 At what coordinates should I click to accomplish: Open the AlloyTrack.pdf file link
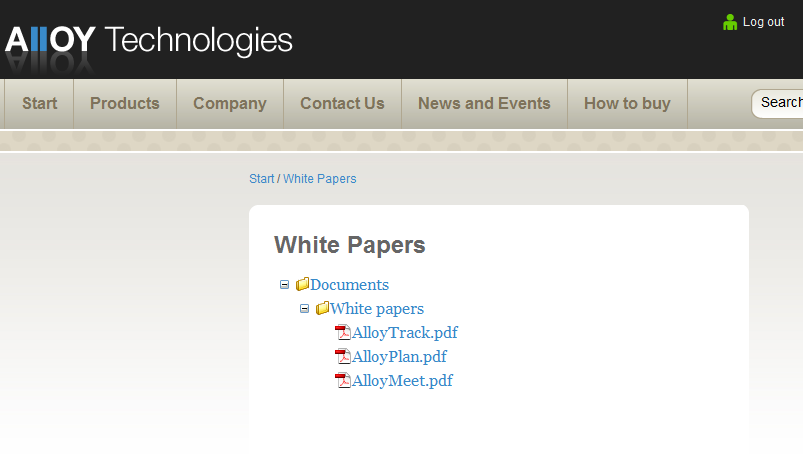[x=405, y=333]
